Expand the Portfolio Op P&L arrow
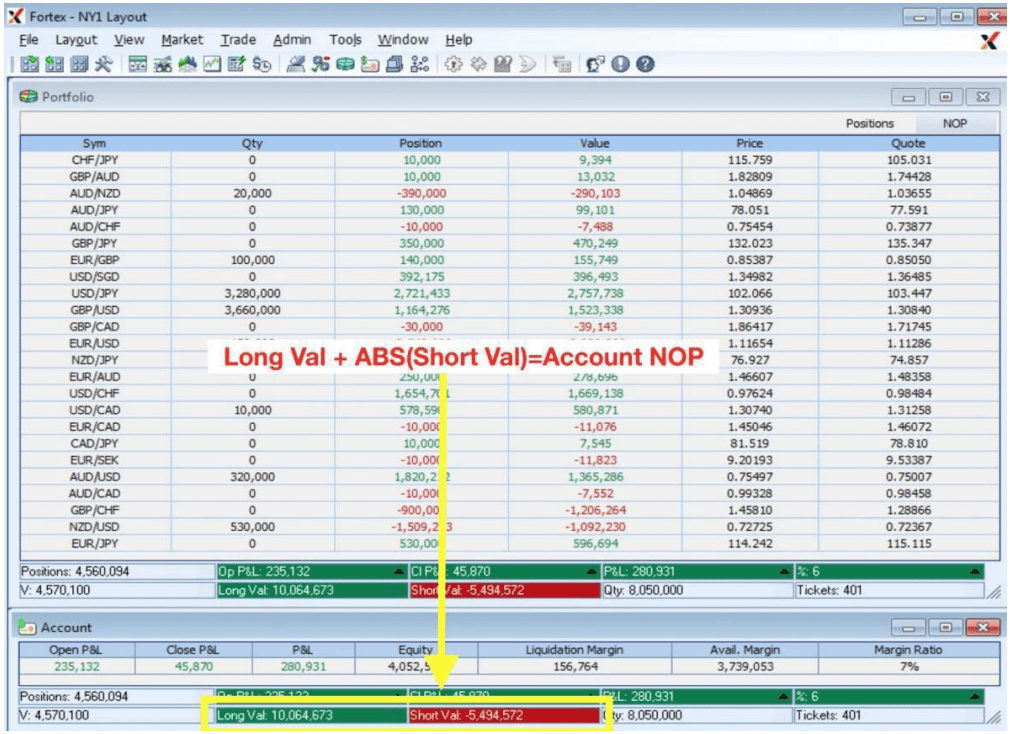This screenshot has width=1010, height=734. (399, 572)
